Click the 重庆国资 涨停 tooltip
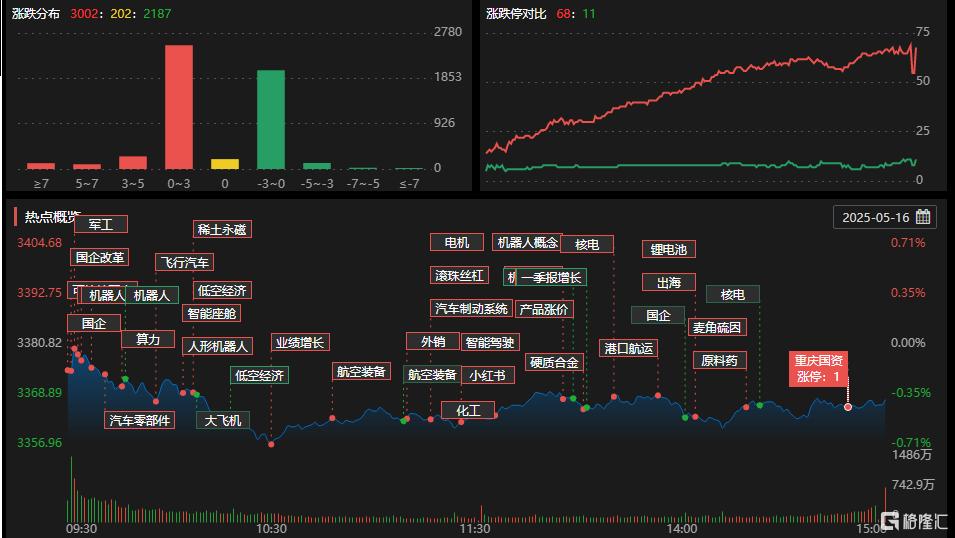The width and height of the screenshot is (955, 538). 819,369
